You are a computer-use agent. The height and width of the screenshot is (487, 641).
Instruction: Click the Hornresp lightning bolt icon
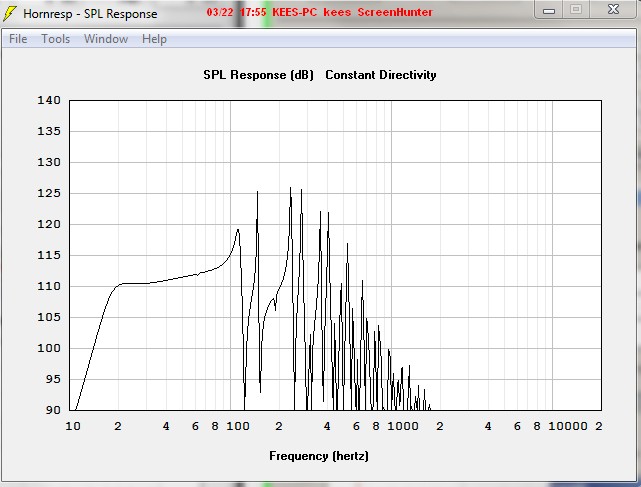[10, 13]
